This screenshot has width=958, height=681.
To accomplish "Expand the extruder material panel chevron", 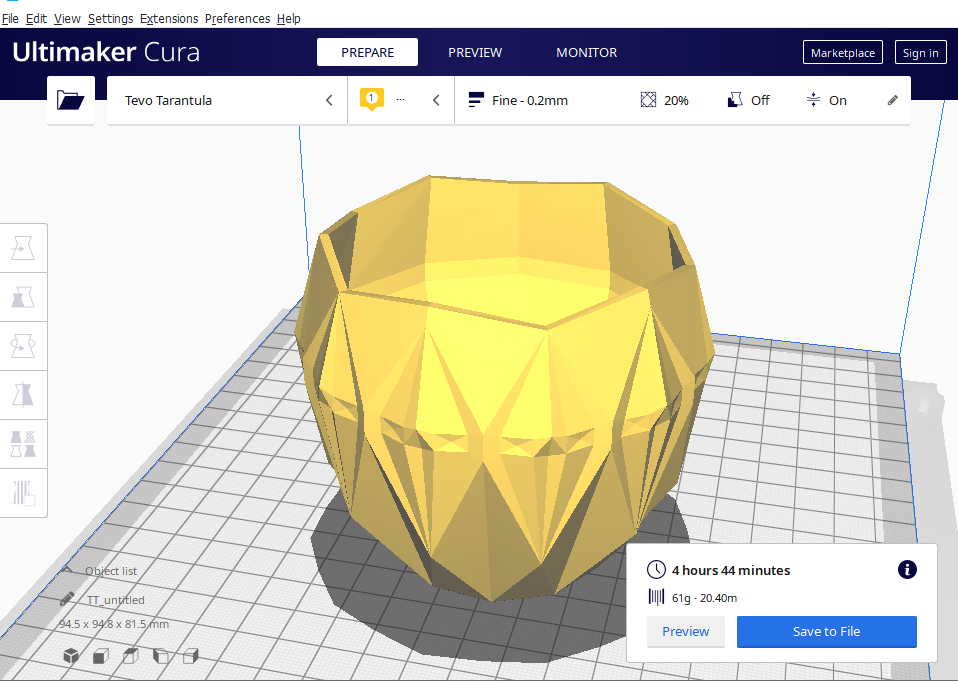I will tap(436, 100).
